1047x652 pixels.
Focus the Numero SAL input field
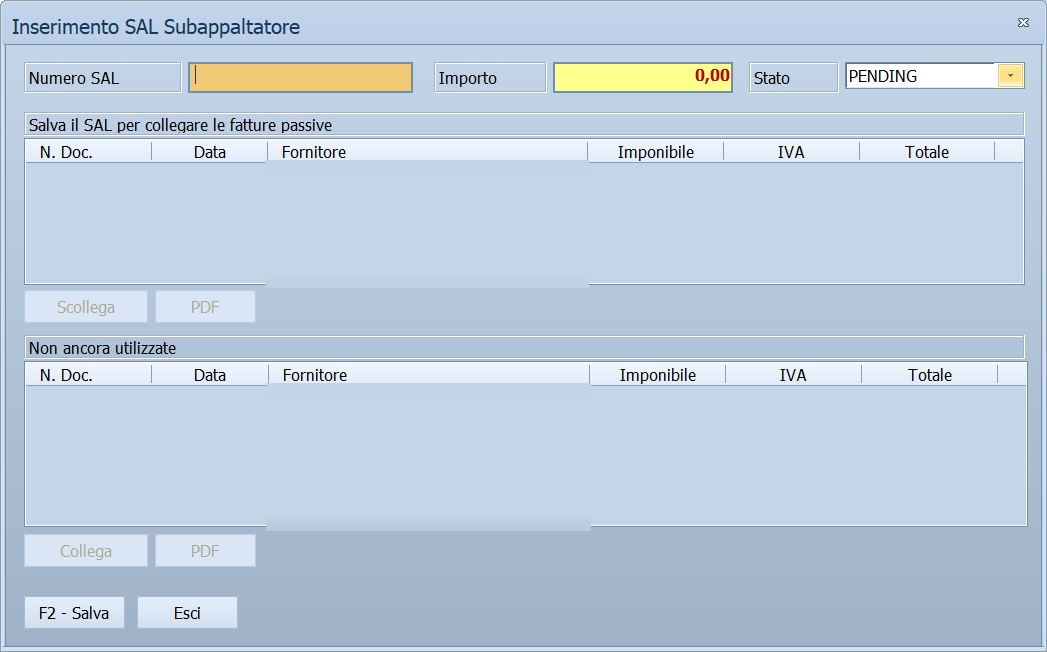pyautogui.click(x=300, y=77)
